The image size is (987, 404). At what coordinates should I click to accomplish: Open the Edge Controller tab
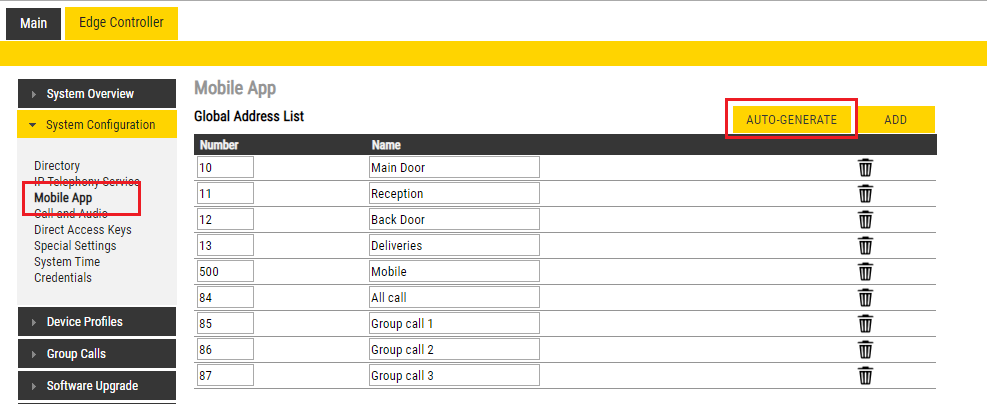click(x=121, y=23)
